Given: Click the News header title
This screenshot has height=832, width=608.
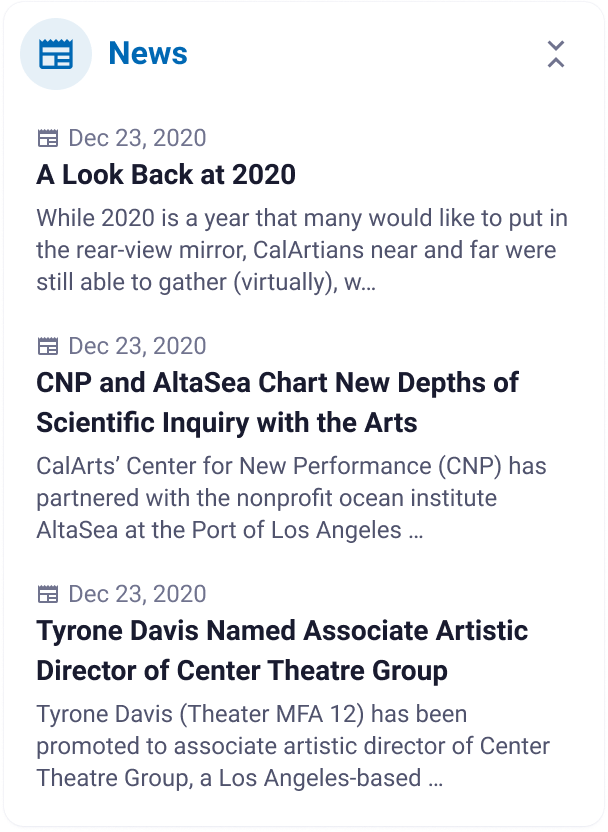Looking at the screenshot, I should point(148,54).
